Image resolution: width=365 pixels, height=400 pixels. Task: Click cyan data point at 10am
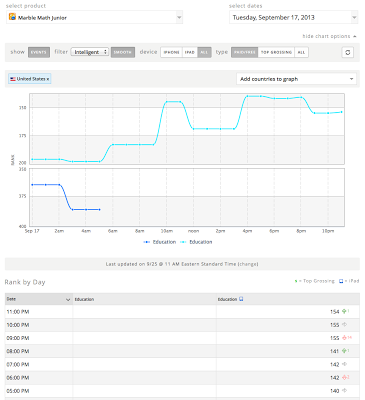coord(167,101)
